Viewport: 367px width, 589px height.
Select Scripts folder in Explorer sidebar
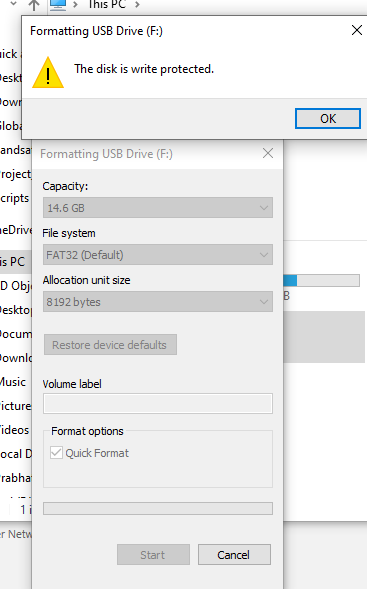pos(14,198)
